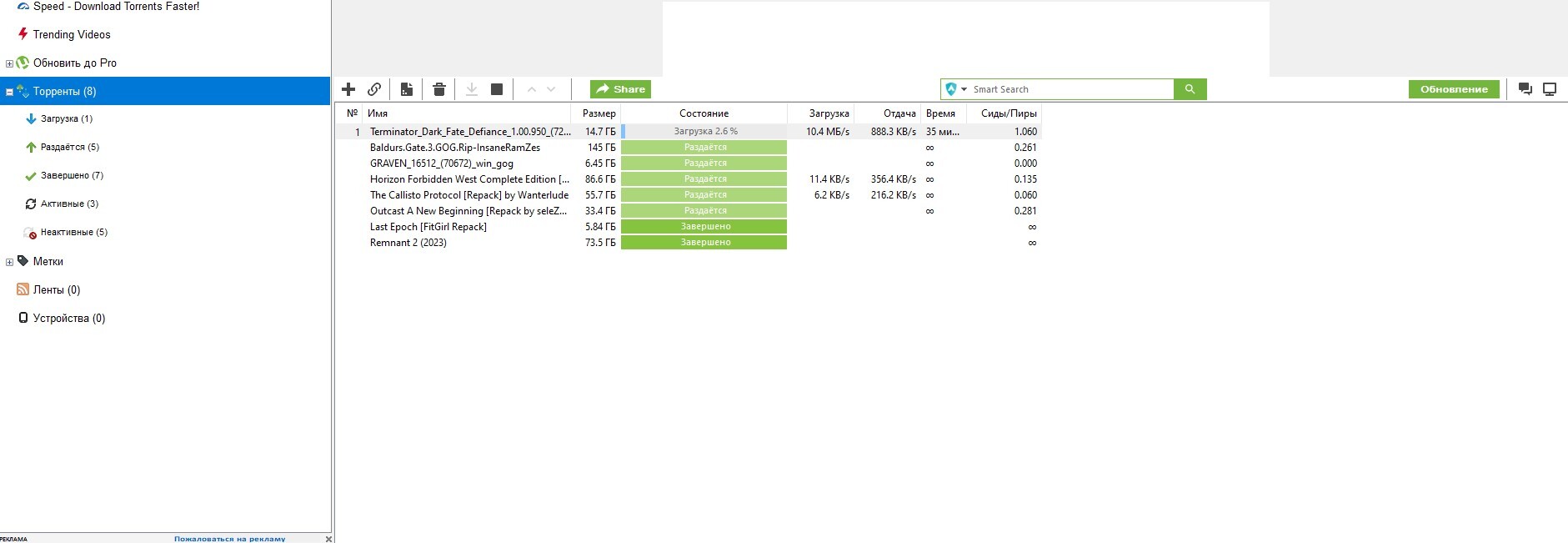Expand the Обновить до Pro node
Image resolution: width=1568 pixels, height=543 pixels.
[9, 63]
